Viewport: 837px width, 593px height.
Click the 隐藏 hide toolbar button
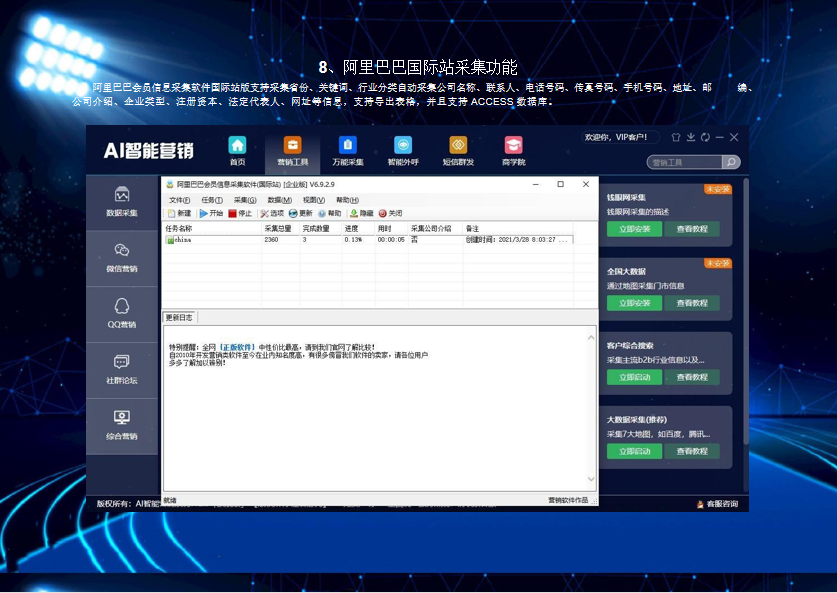361,214
